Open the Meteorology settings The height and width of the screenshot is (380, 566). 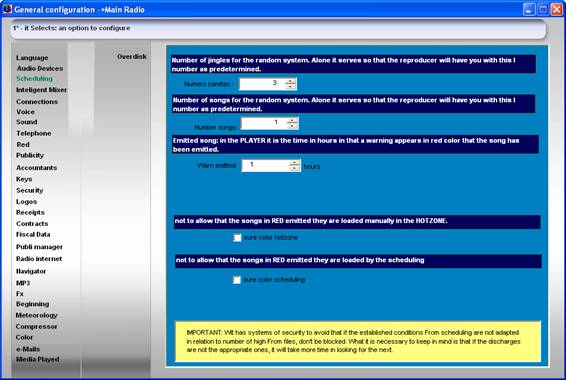point(36,315)
